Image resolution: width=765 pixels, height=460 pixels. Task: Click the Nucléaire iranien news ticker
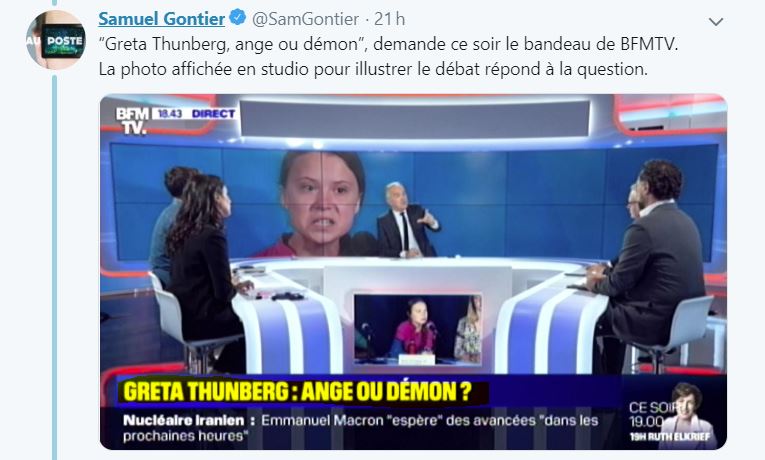point(360,428)
